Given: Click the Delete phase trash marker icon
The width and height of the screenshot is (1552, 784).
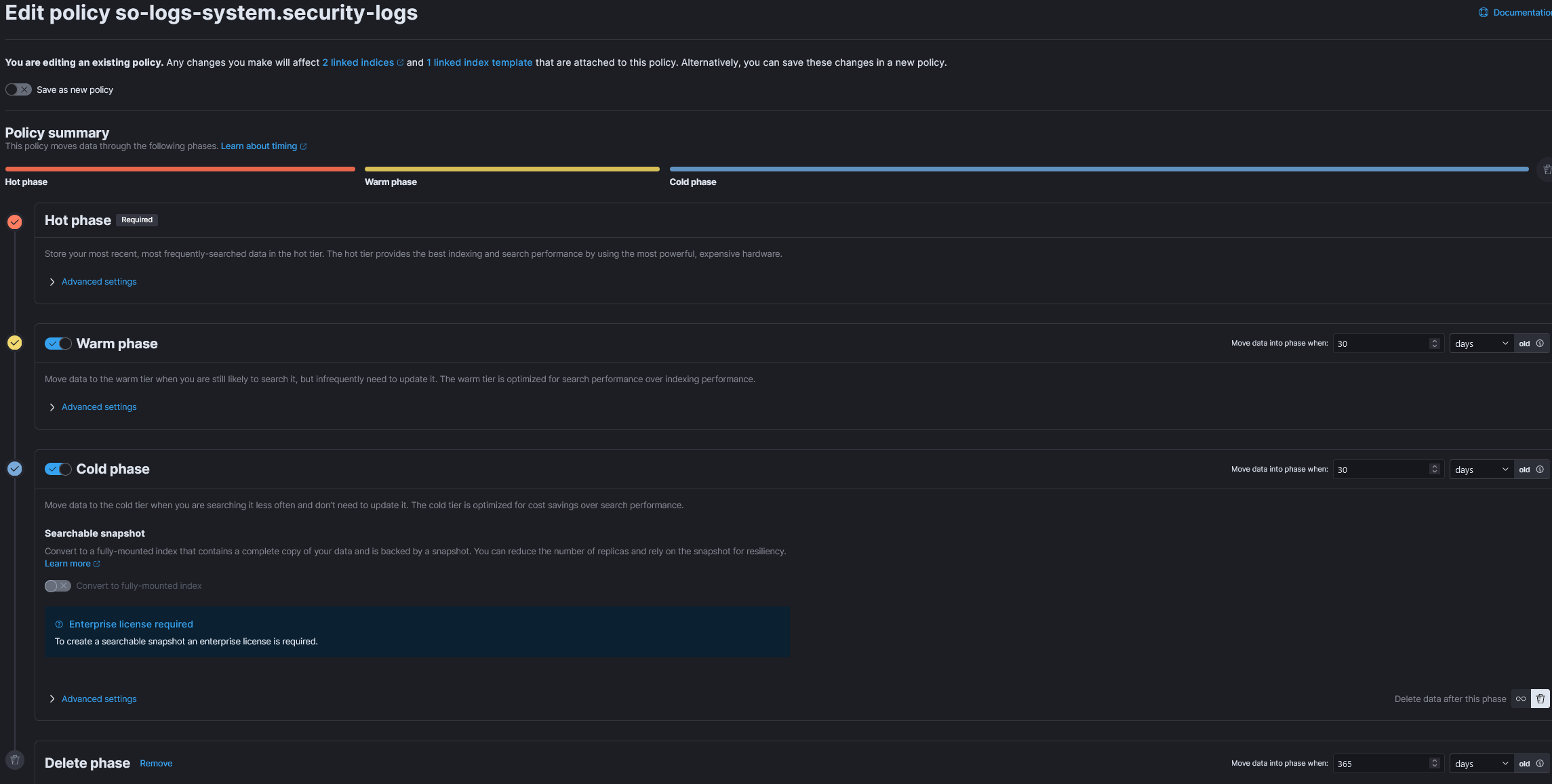Looking at the screenshot, I should tap(15, 760).
